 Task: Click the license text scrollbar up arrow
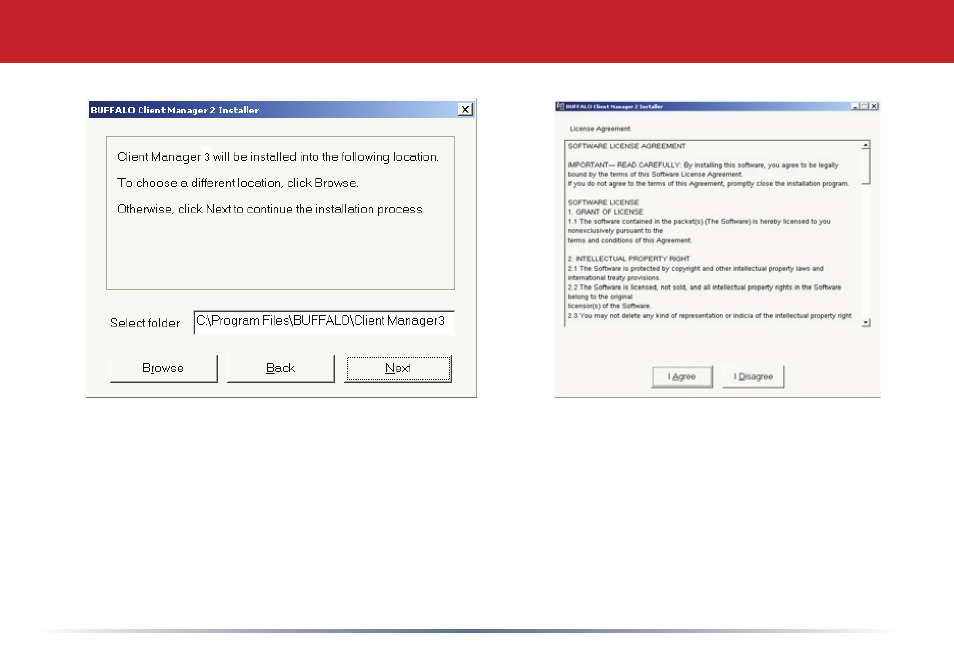click(865, 145)
